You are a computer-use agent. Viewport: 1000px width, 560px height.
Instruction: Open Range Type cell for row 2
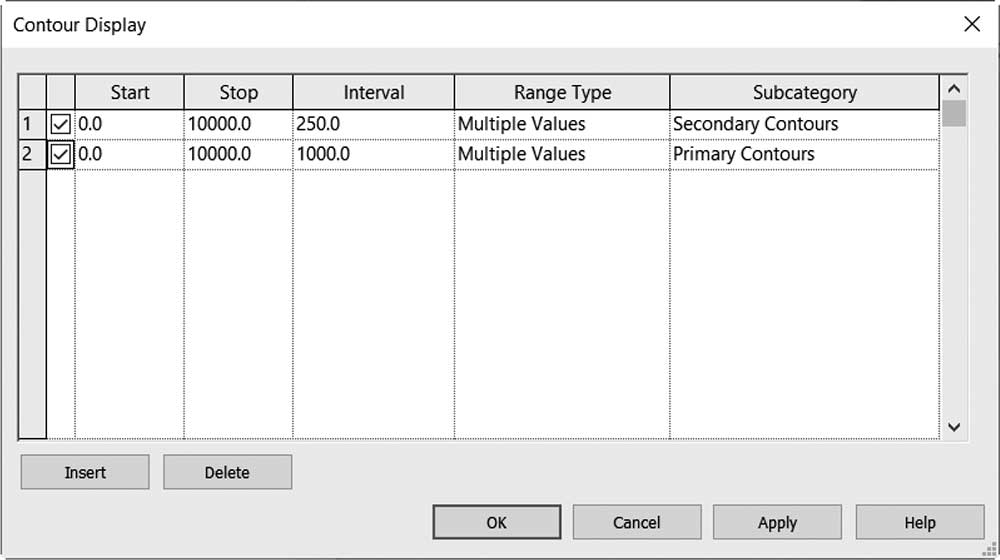click(562, 154)
